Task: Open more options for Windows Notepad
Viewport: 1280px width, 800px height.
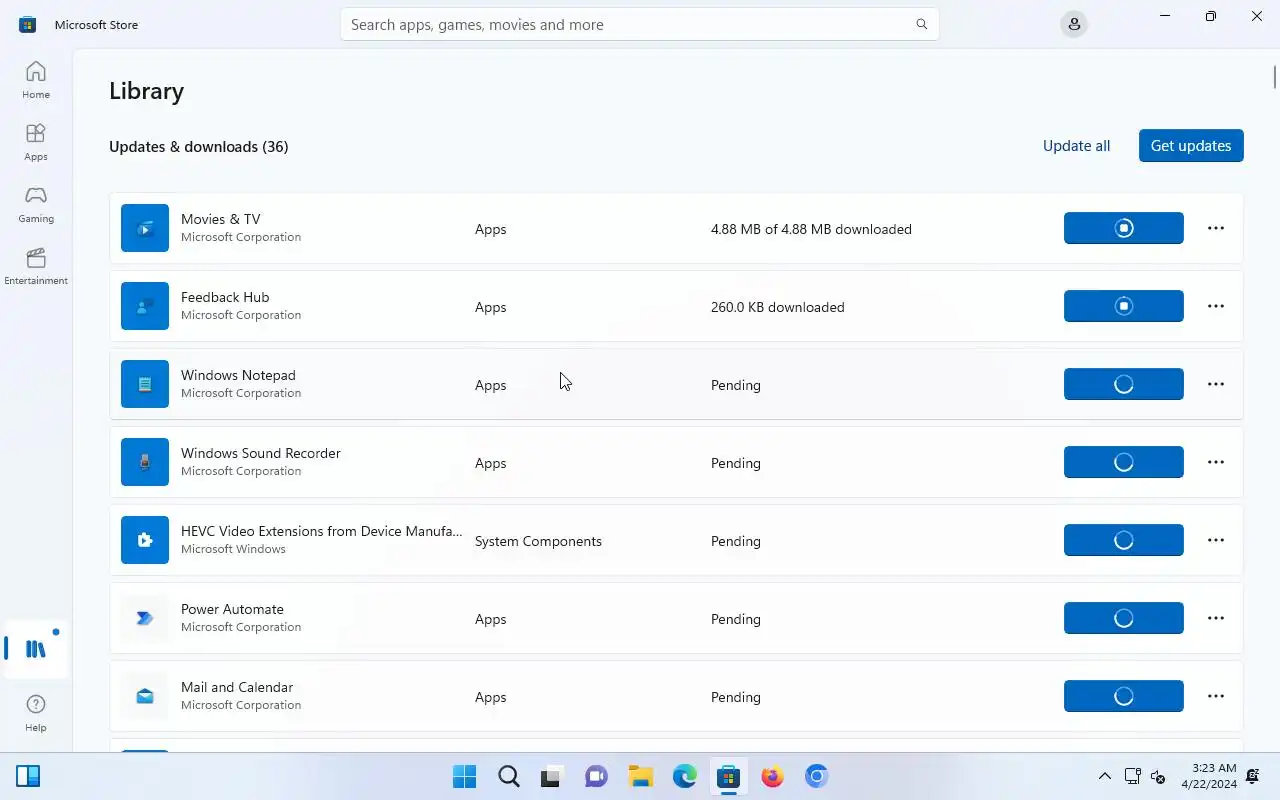Action: [x=1216, y=384]
